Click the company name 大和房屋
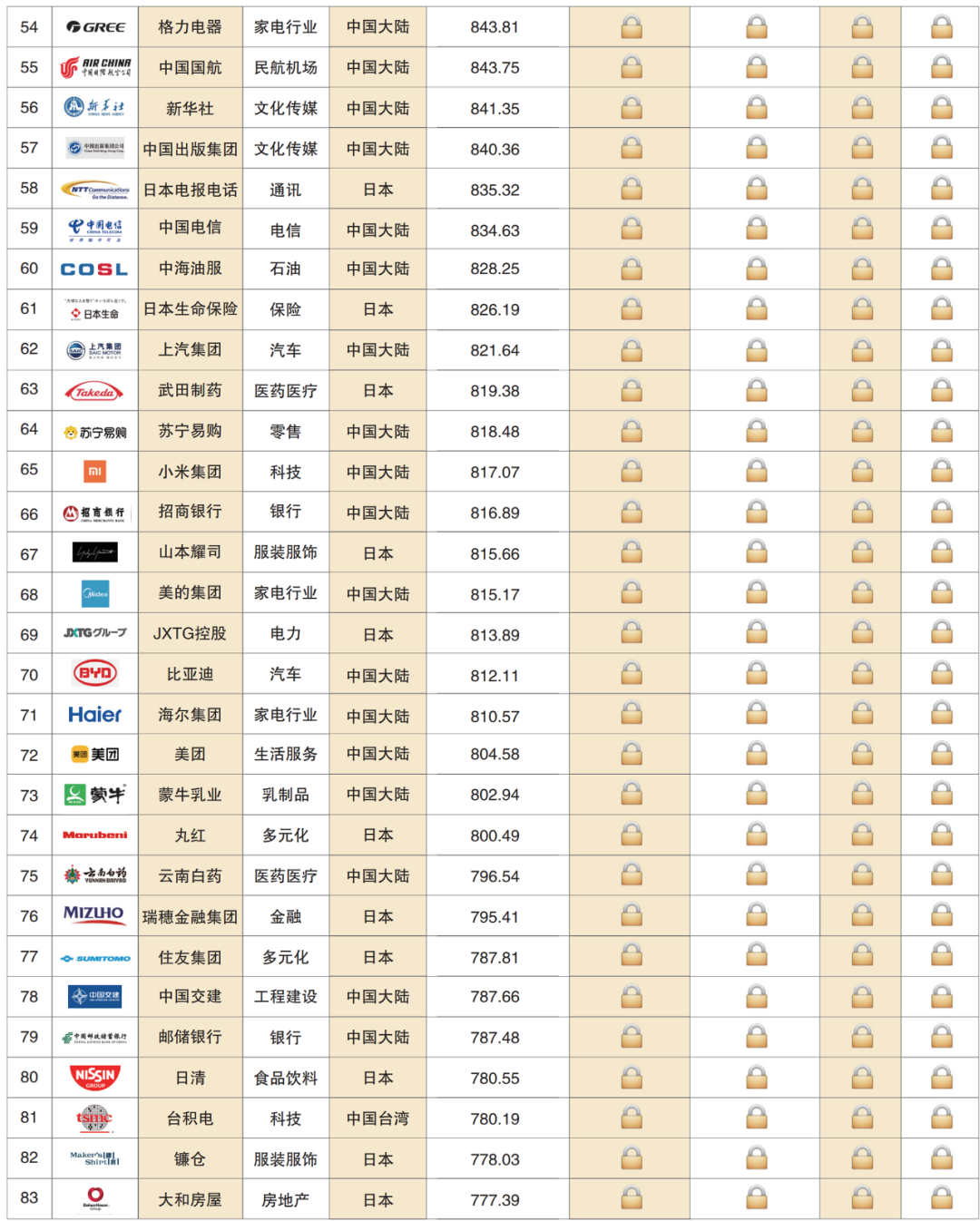Screen dimensions: 980x1221 click(190, 1200)
